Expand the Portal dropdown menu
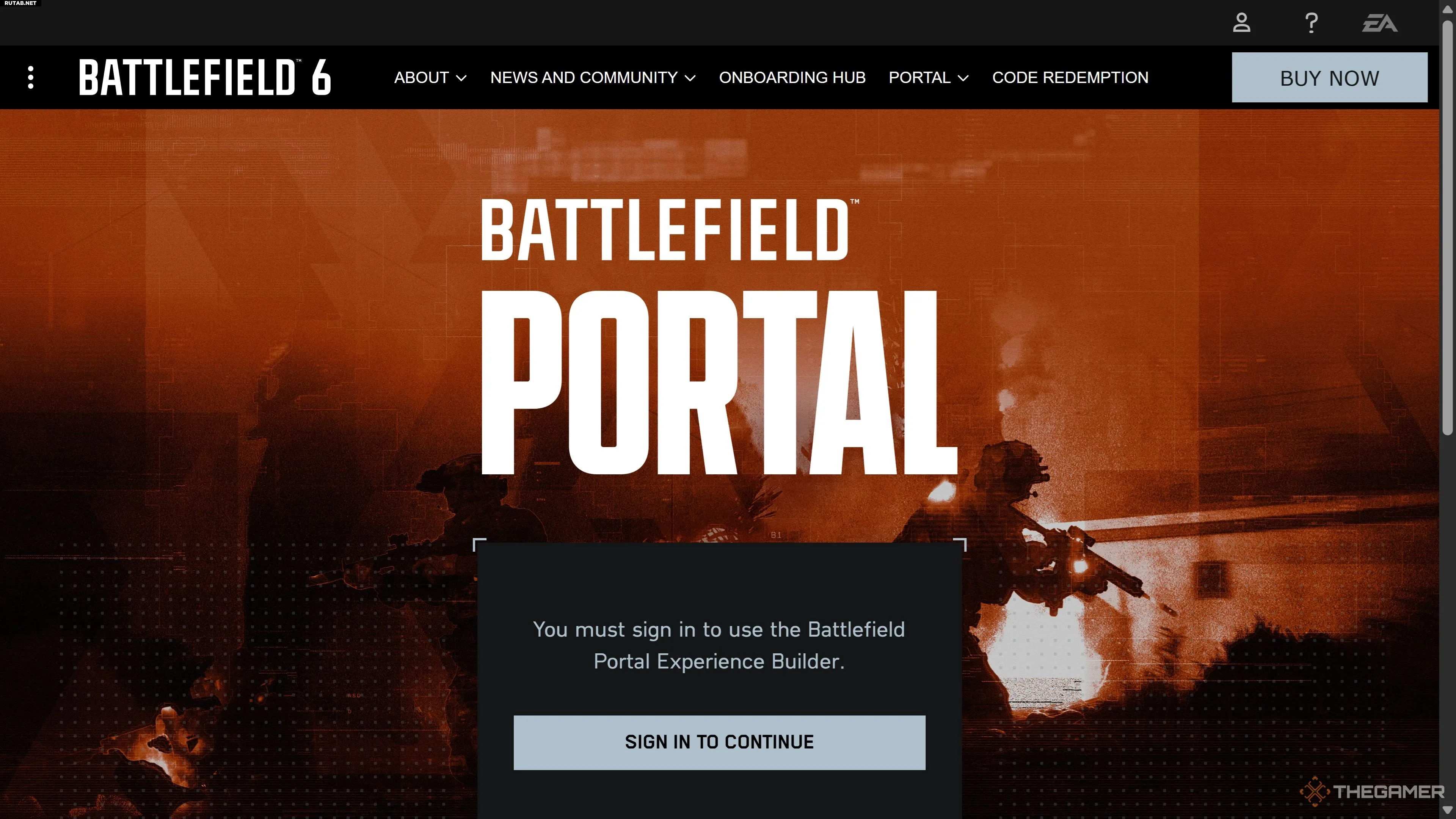The width and height of the screenshot is (1456, 819). click(x=929, y=77)
